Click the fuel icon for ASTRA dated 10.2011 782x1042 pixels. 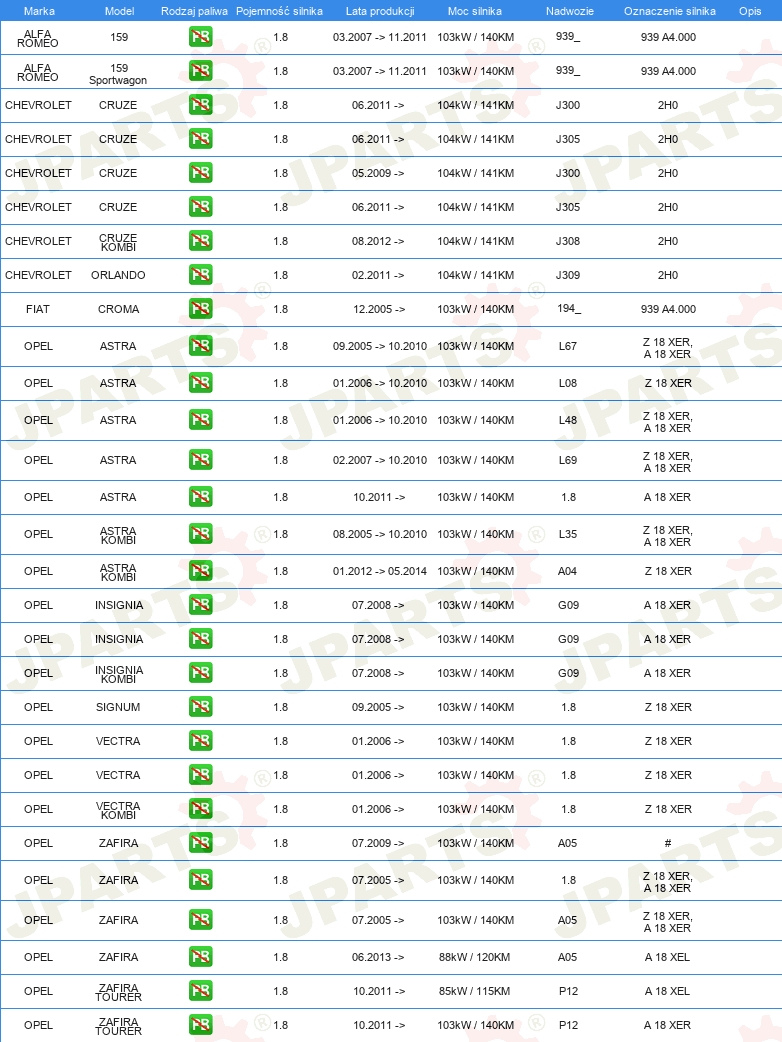pyautogui.click(x=201, y=496)
